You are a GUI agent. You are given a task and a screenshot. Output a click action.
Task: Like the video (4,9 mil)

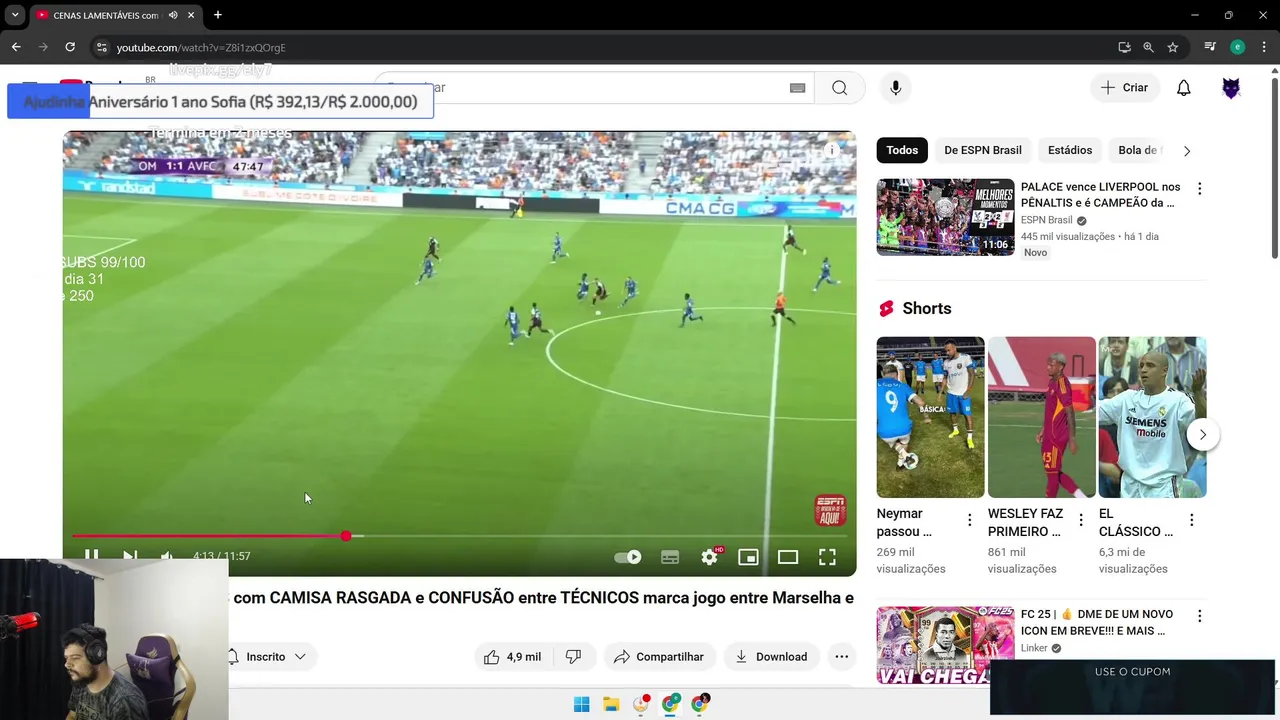512,657
